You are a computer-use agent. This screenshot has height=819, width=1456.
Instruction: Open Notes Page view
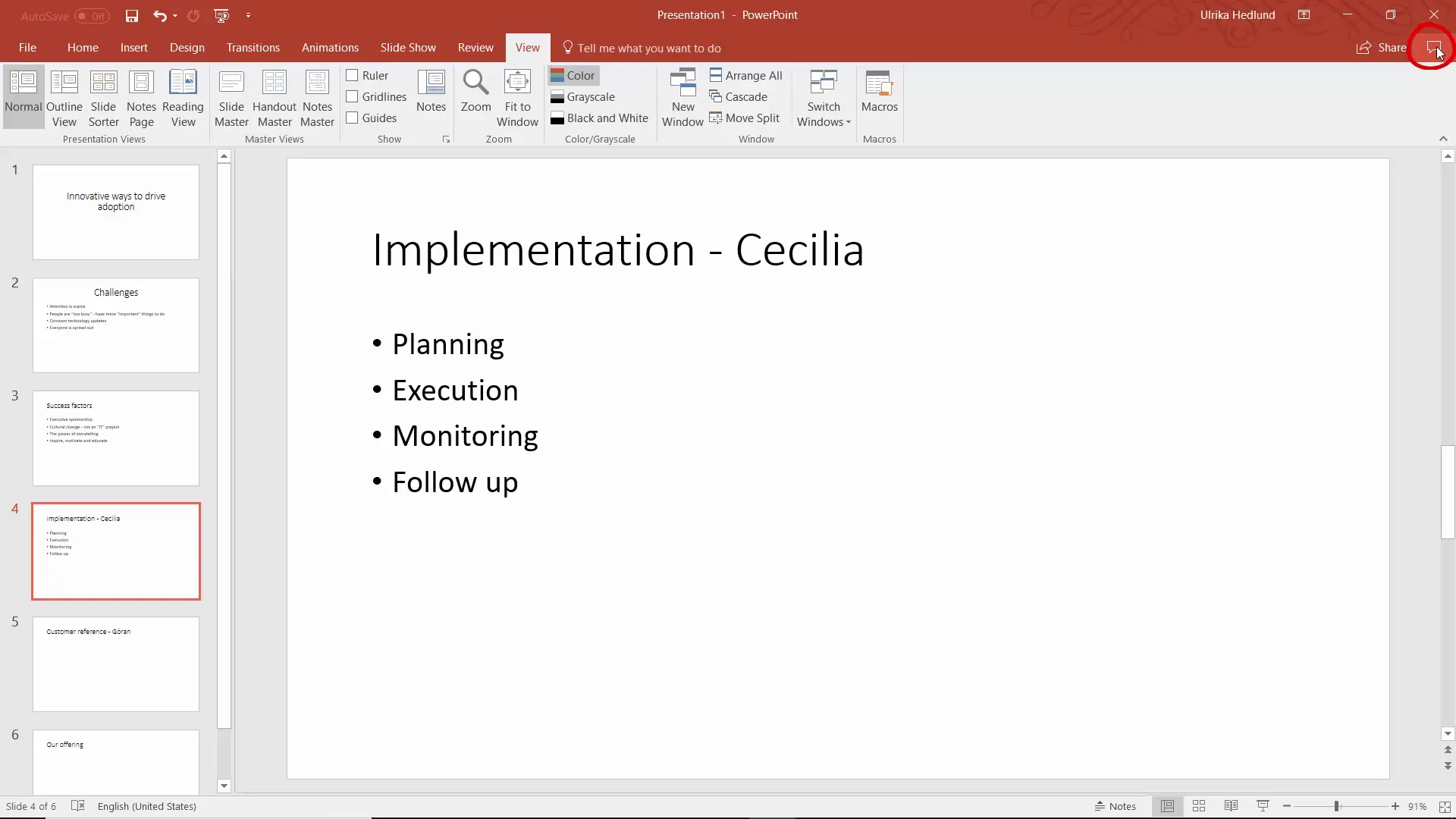[x=141, y=99]
